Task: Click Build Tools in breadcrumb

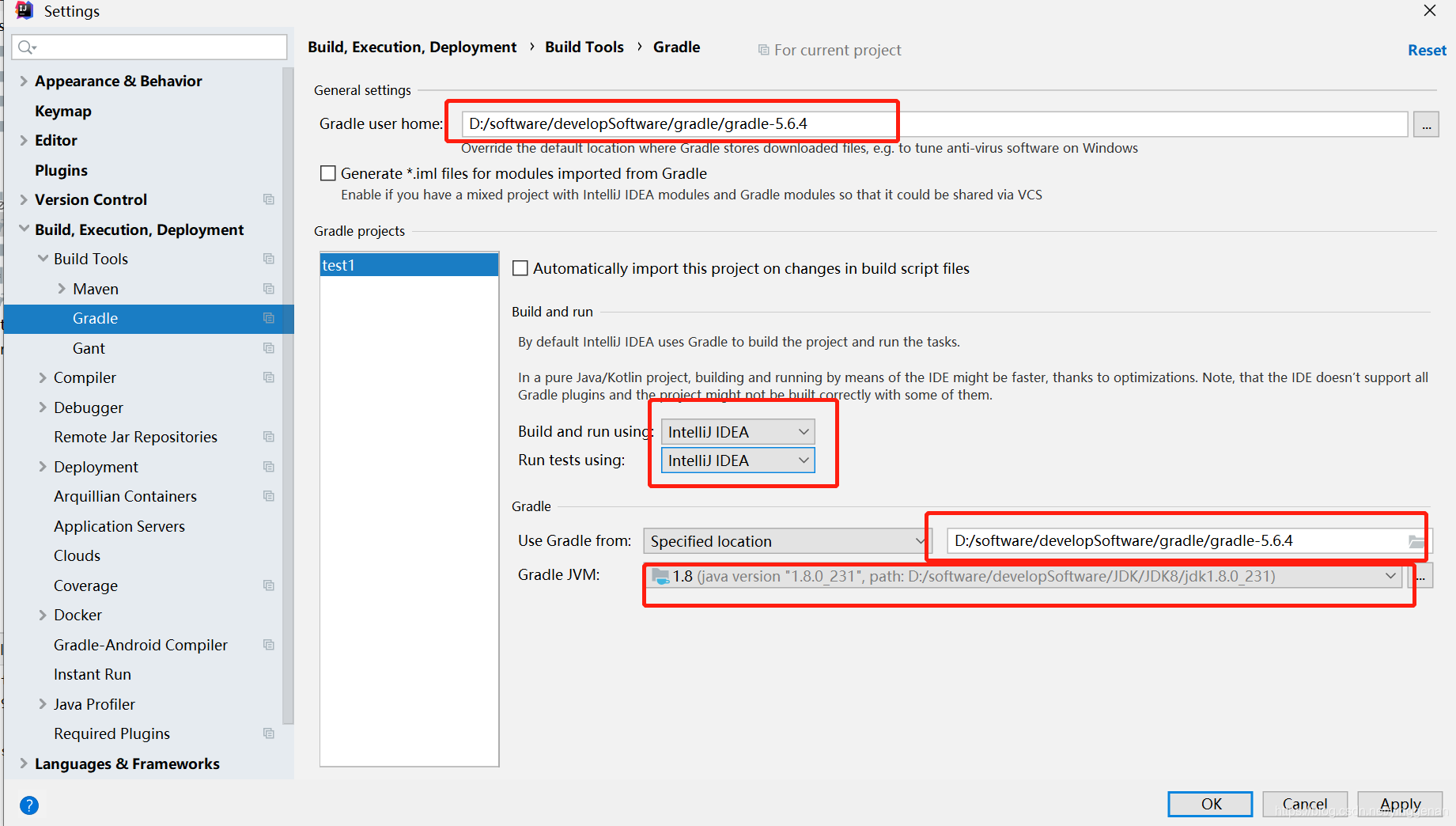Action: (x=584, y=47)
